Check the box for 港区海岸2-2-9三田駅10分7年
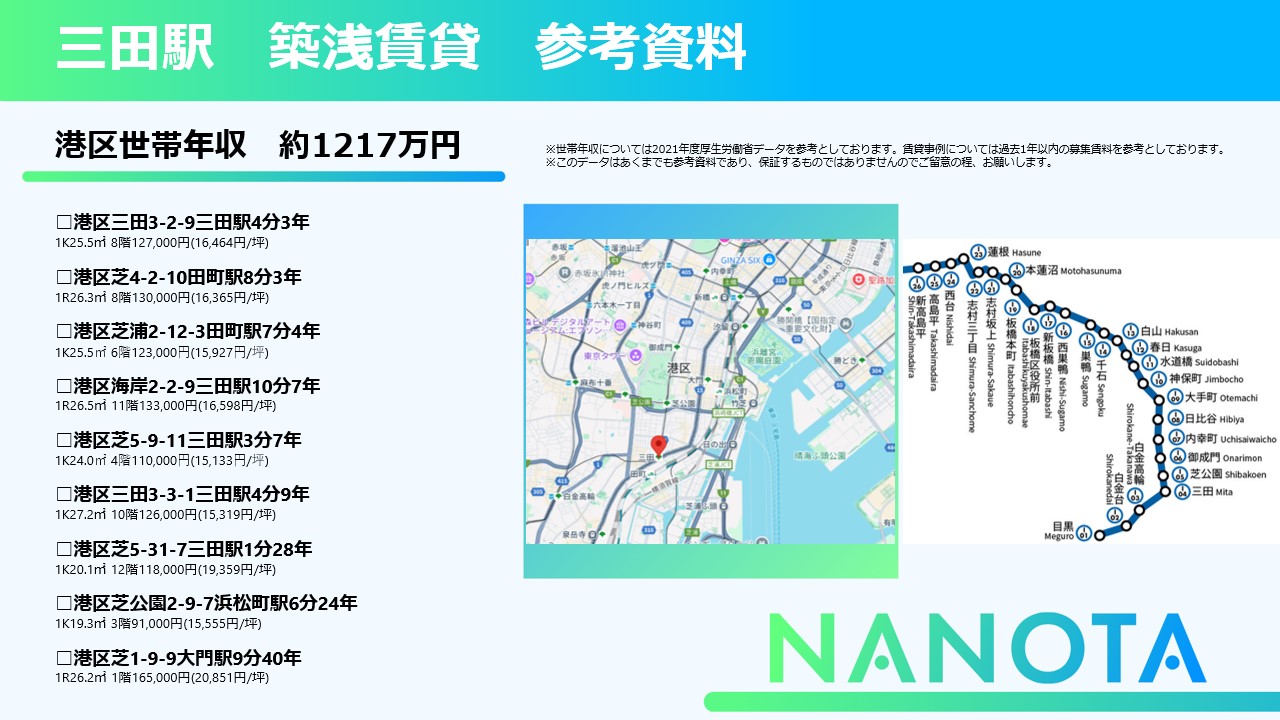Viewport: 1280px width, 720px height. [64, 386]
